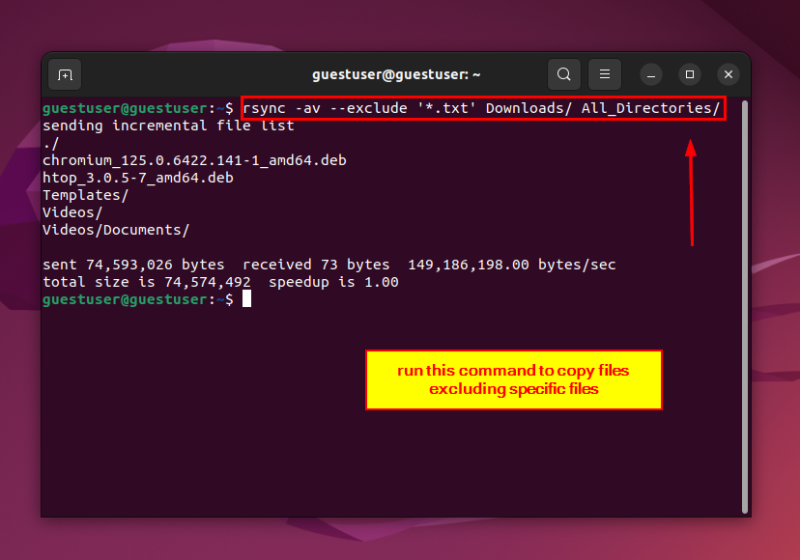
Task: Select the chromium .deb filename line
Action: 194,160
